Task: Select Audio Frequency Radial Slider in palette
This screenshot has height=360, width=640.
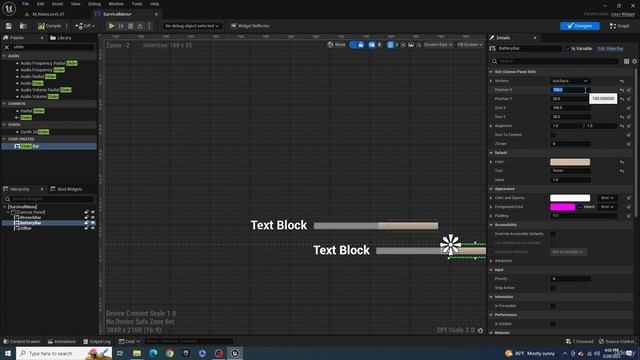Action: (x=49, y=63)
